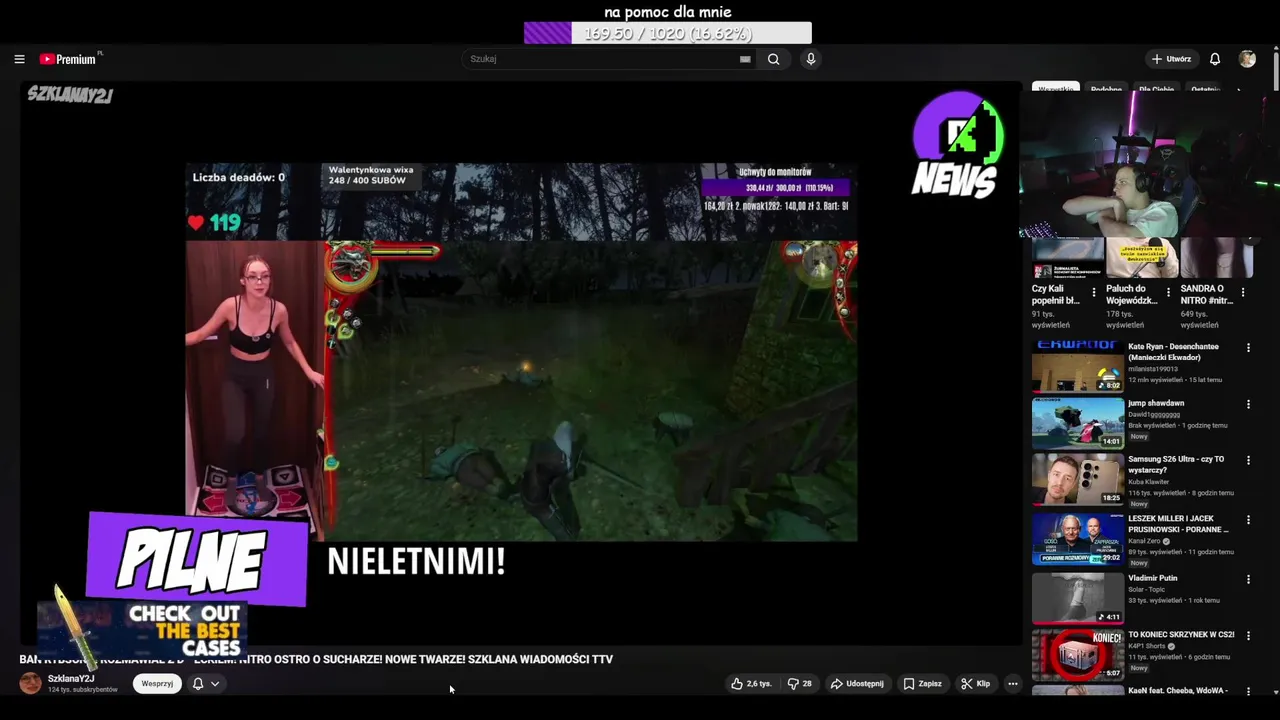Click the 'na pomoc dla mnie' donation progress bar
The image size is (1280, 720).
[668, 33]
